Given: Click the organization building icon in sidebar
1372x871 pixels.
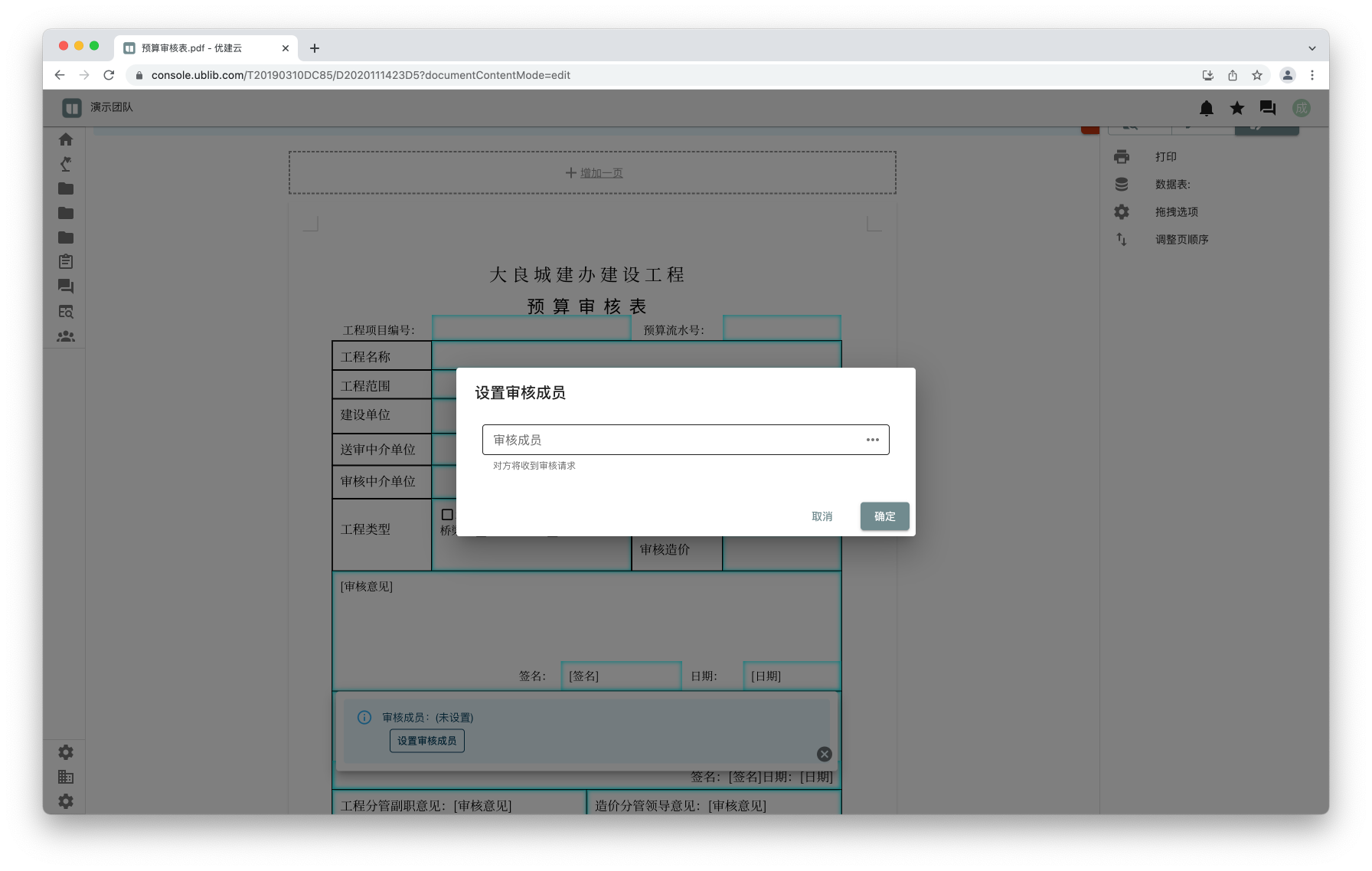Looking at the screenshot, I should [66, 777].
